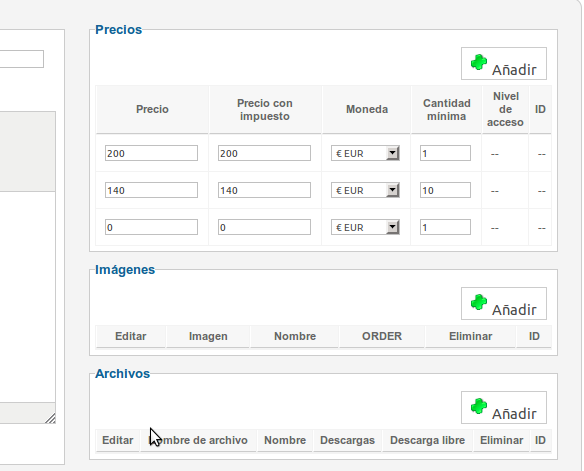This screenshot has width=584, height=471.
Task: Click the Cantidad mínima field in last price row
Action: [x=445, y=227]
